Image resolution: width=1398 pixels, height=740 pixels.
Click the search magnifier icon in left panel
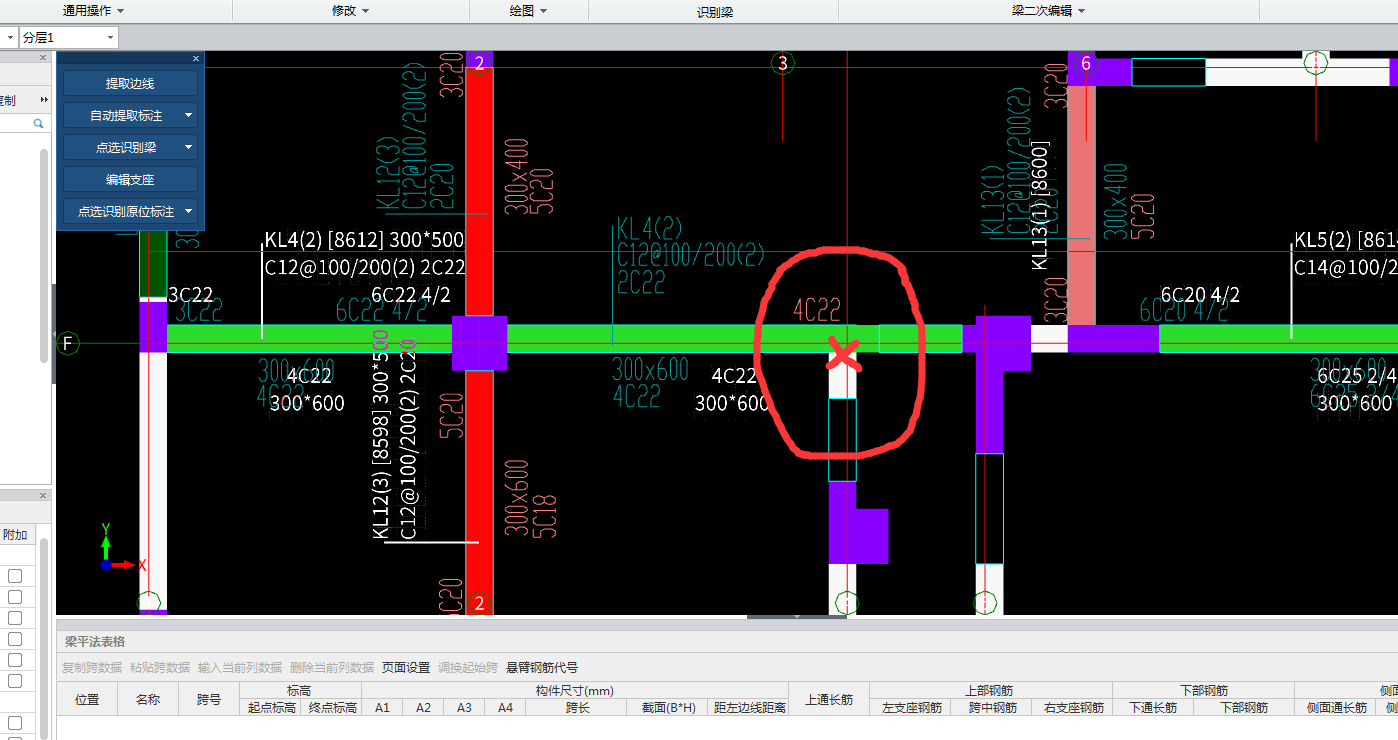tap(39, 124)
